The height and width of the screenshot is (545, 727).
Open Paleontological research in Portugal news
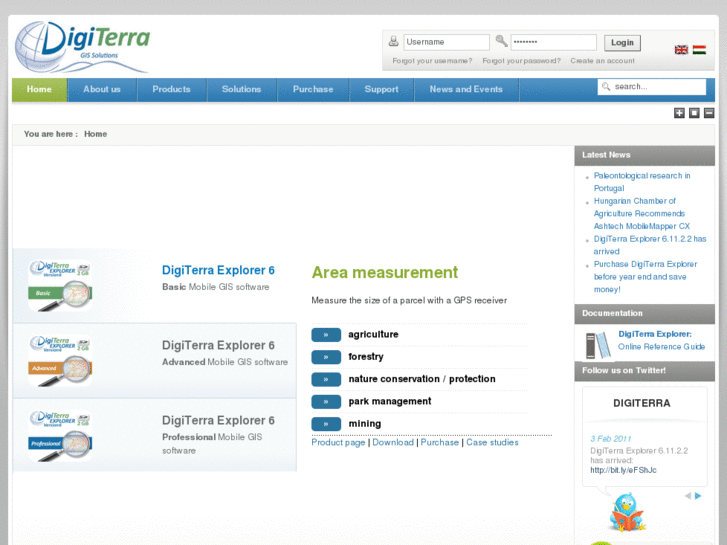point(642,182)
